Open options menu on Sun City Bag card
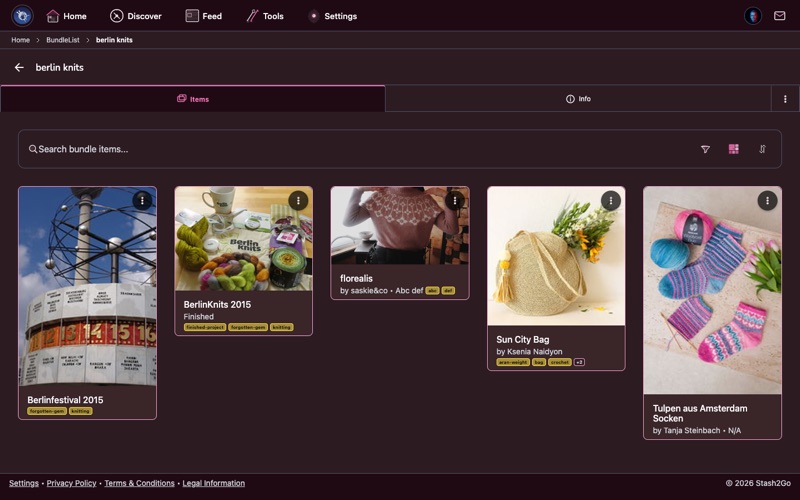Image resolution: width=800 pixels, height=500 pixels. tap(610, 201)
